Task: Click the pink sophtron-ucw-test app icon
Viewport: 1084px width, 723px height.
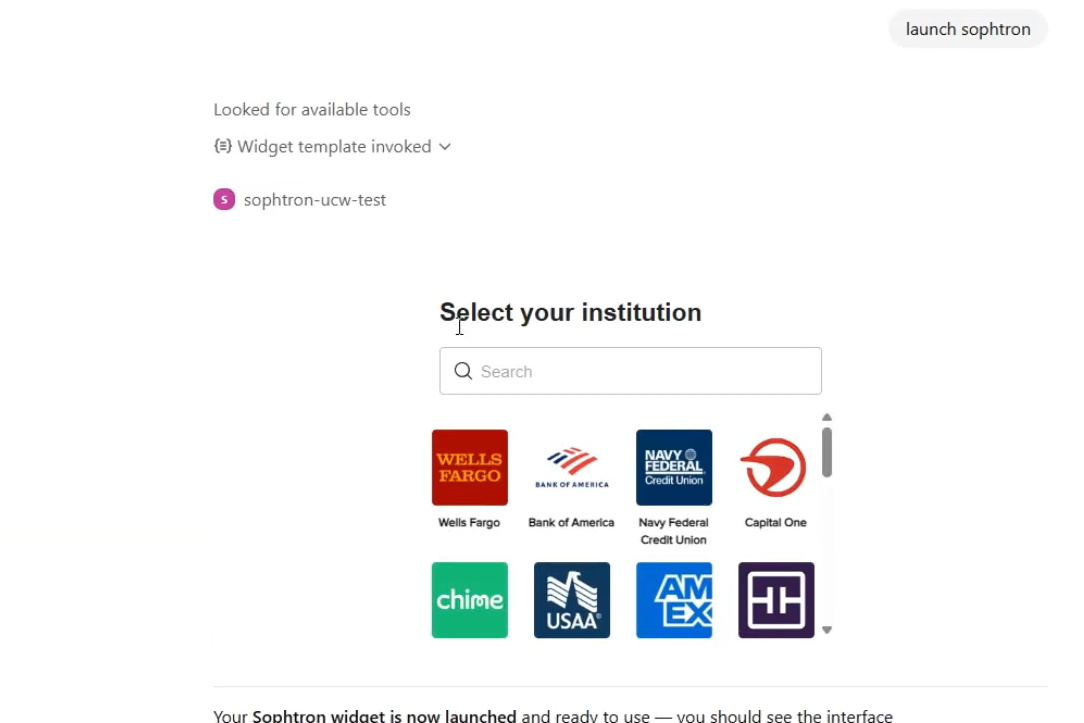Action: (224, 200)
